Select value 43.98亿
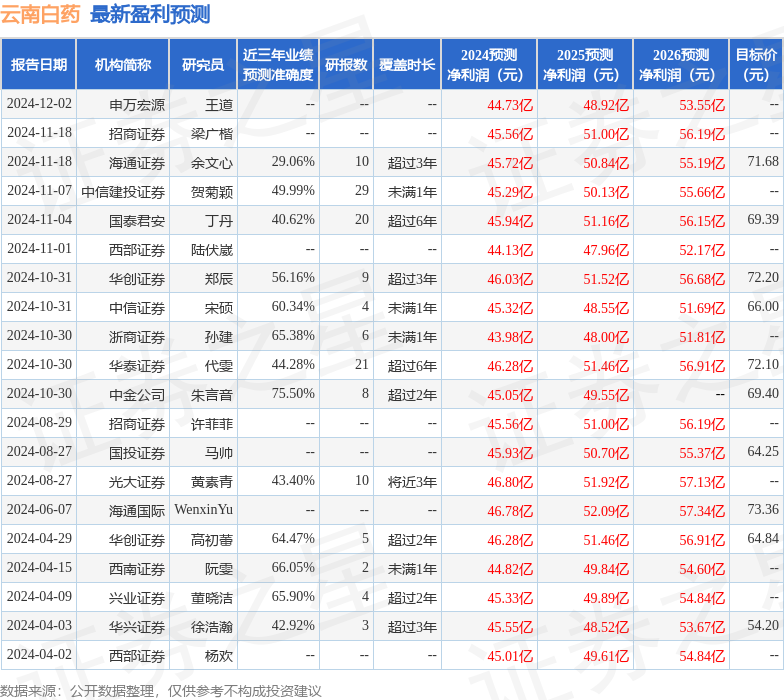Screen dimensions: 784x700 510,337
